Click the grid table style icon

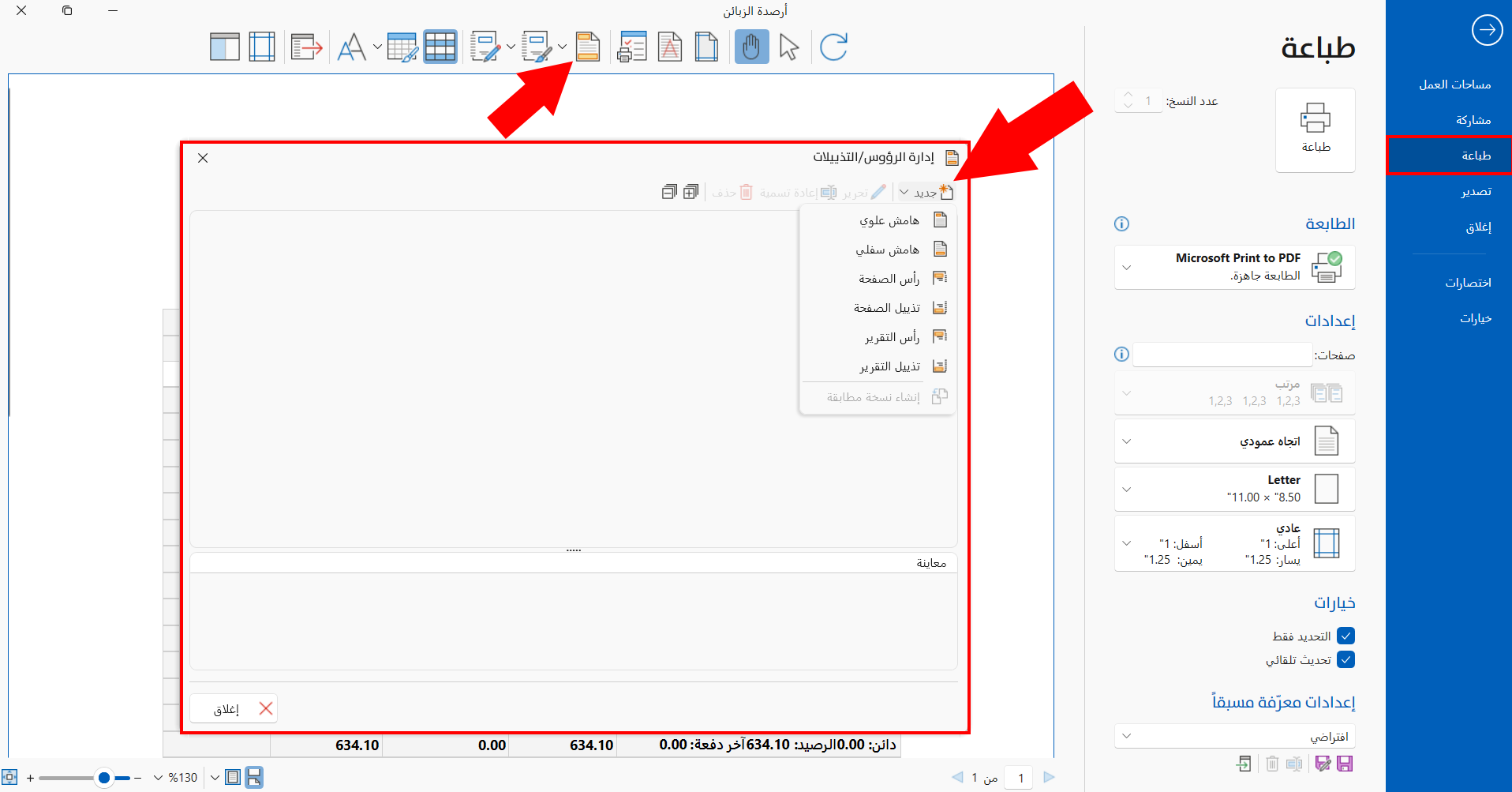[x=440, y=47]
